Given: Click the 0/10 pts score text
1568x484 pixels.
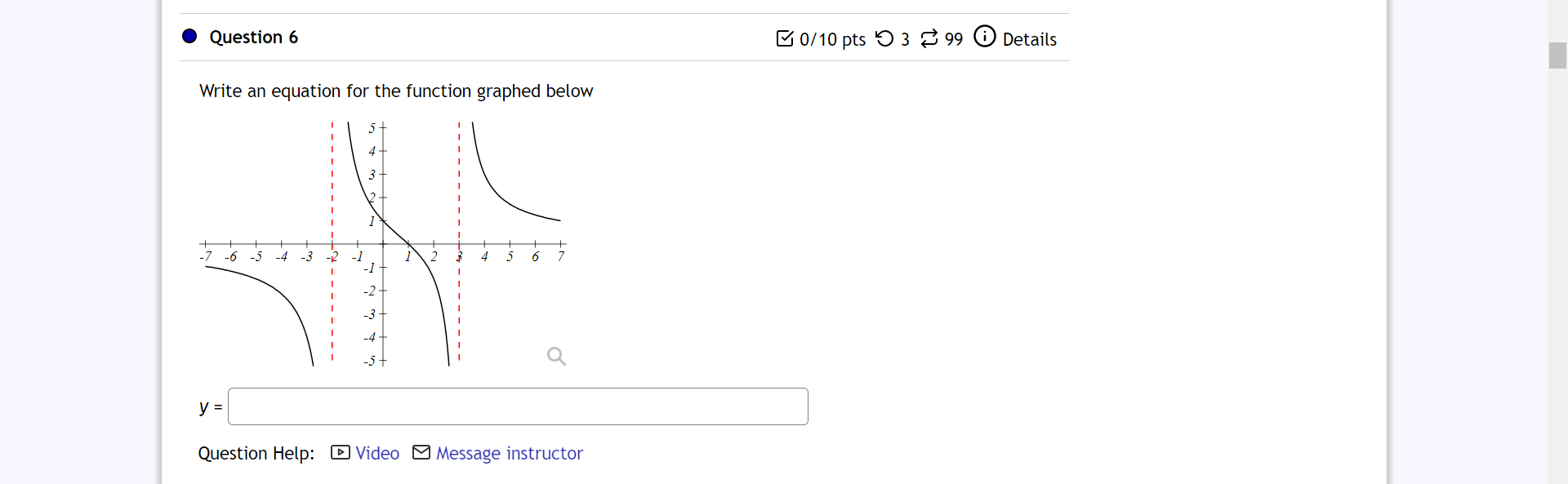Looking at the screenshot, I should [833, 39].
